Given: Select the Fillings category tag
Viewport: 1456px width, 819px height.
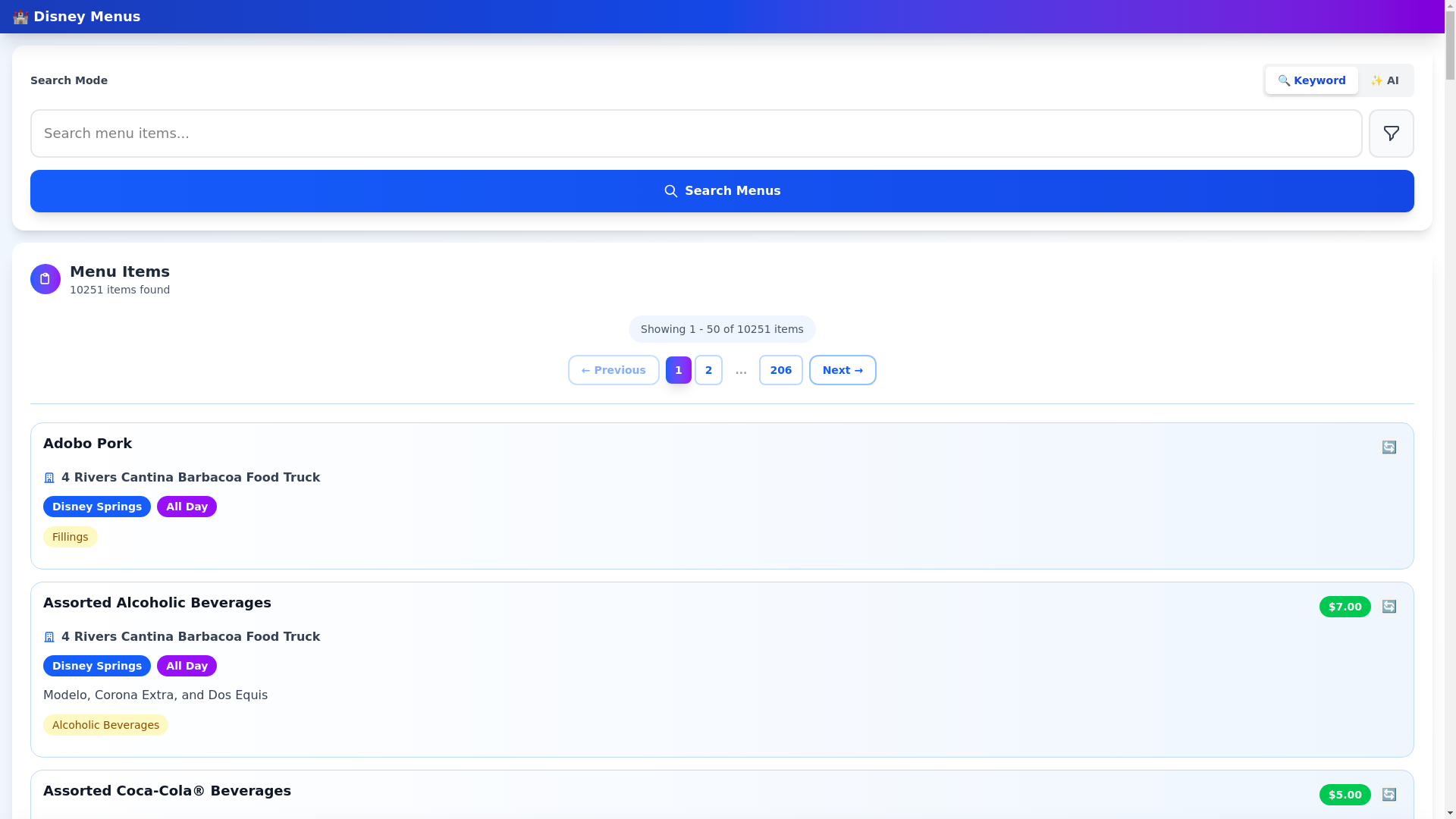Looking at the screenshot, I should (x=70, y=537).
